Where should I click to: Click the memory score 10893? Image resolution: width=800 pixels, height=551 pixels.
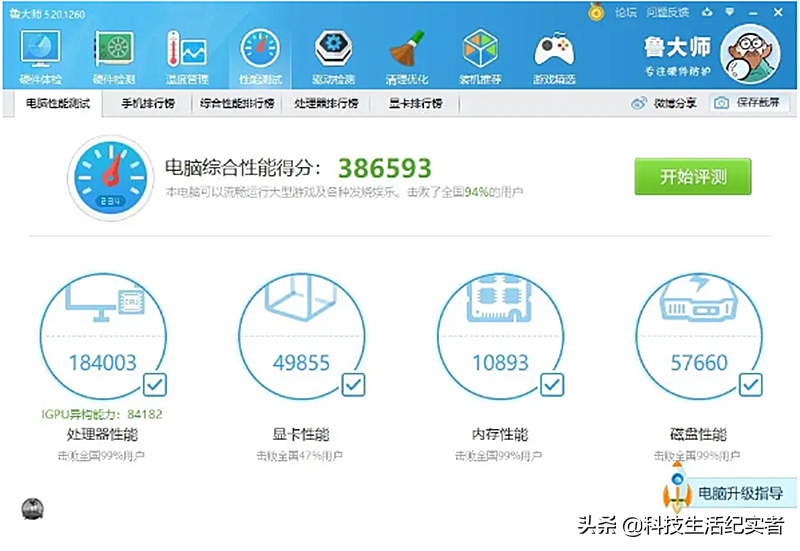tap(500, 363)
